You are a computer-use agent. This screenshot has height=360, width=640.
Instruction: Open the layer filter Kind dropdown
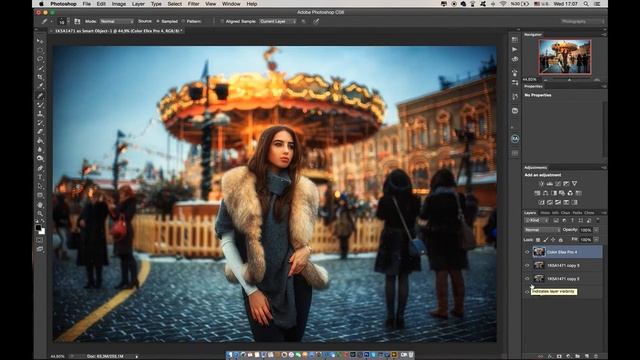[x=537, y=220]
